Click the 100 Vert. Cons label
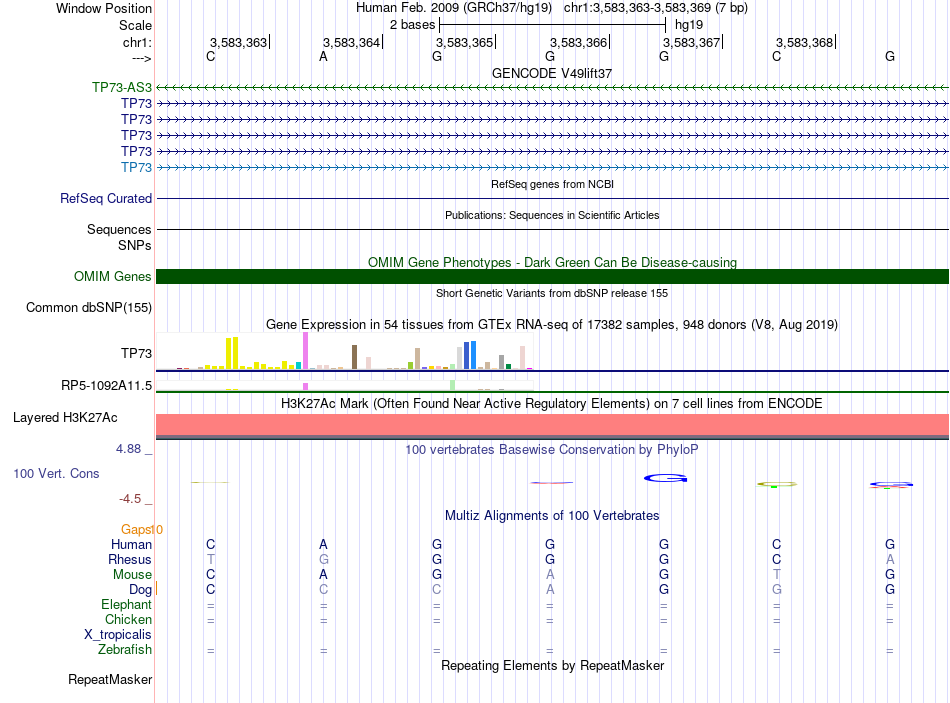The image size is (950, 703). [56, 473]
